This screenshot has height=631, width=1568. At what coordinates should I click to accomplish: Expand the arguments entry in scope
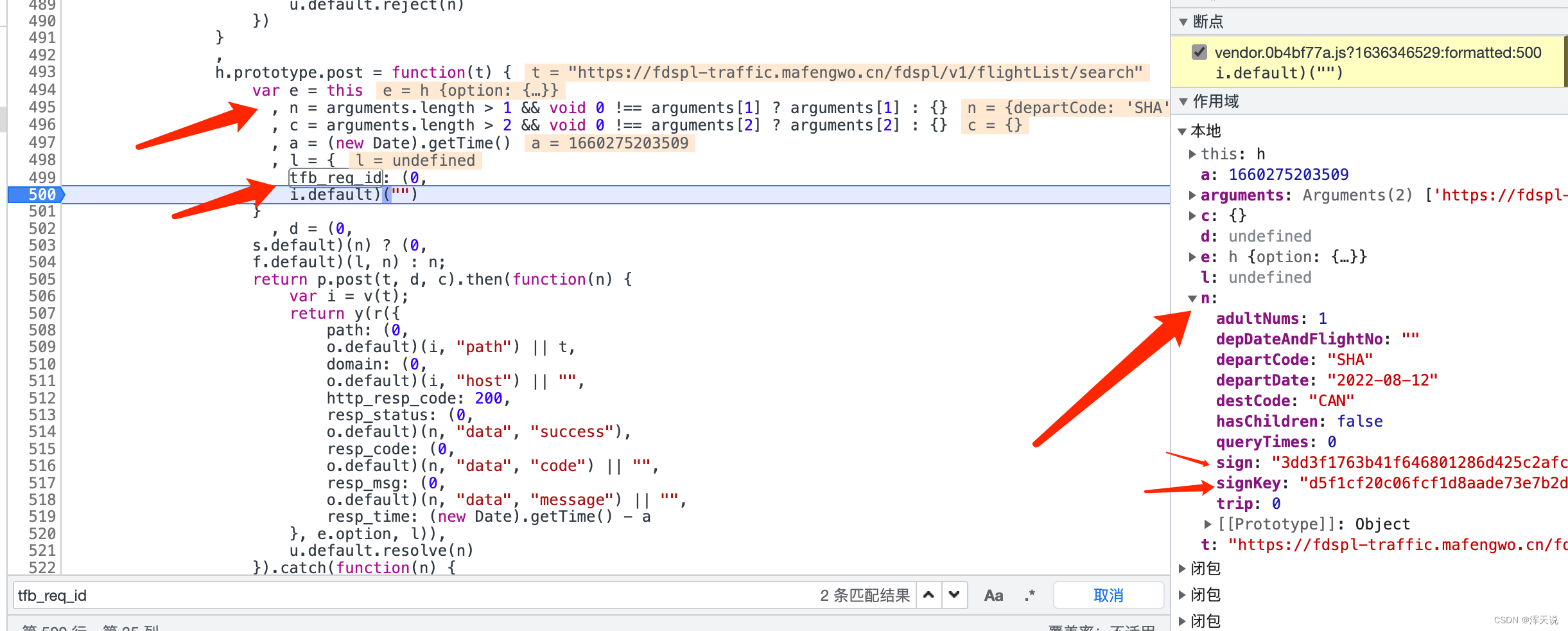point(1192,195)
